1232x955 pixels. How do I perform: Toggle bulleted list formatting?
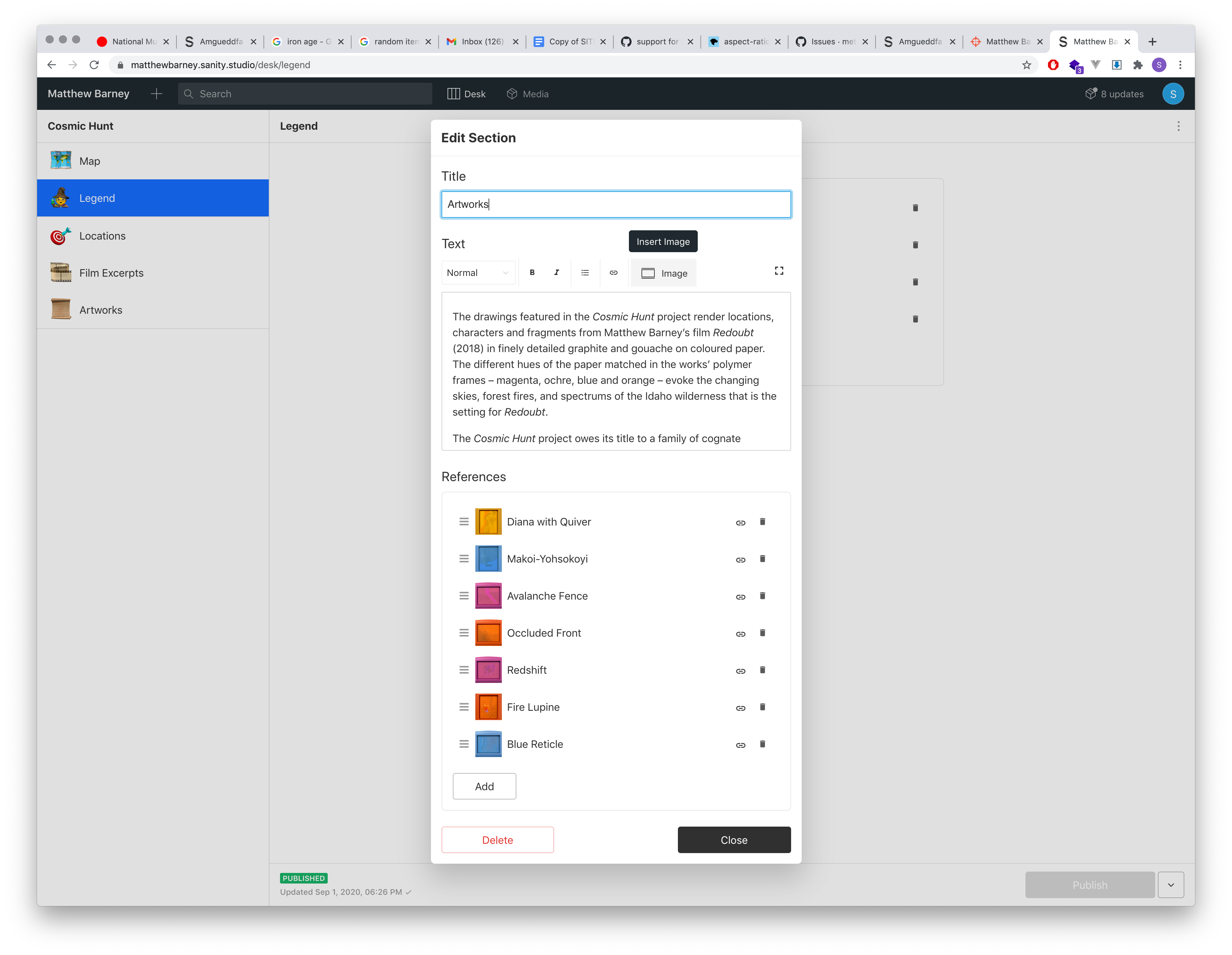click(585, 272)
